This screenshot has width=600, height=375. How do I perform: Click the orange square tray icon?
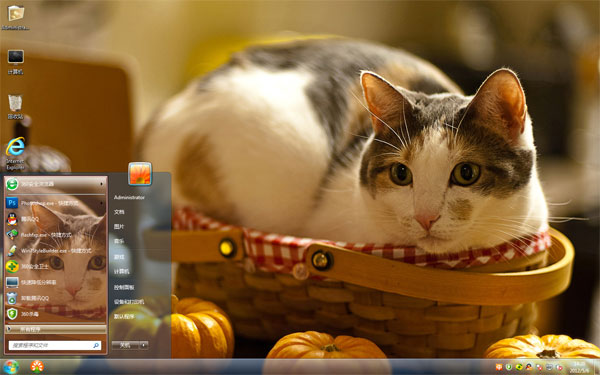coord(499,367)
